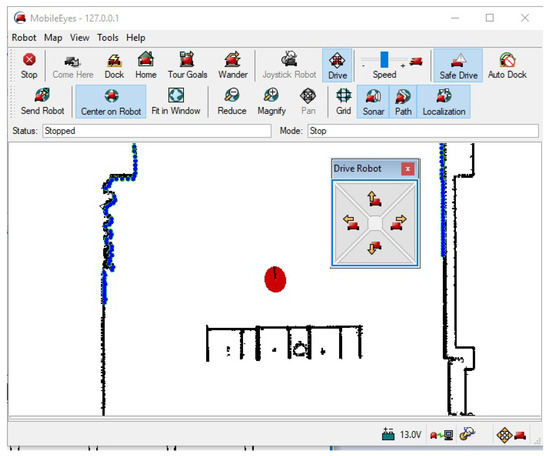The height and width of the screenshot is (456, 550).
Task: Adjust the Speed slider handle
Action: click(x=384, y=59)
